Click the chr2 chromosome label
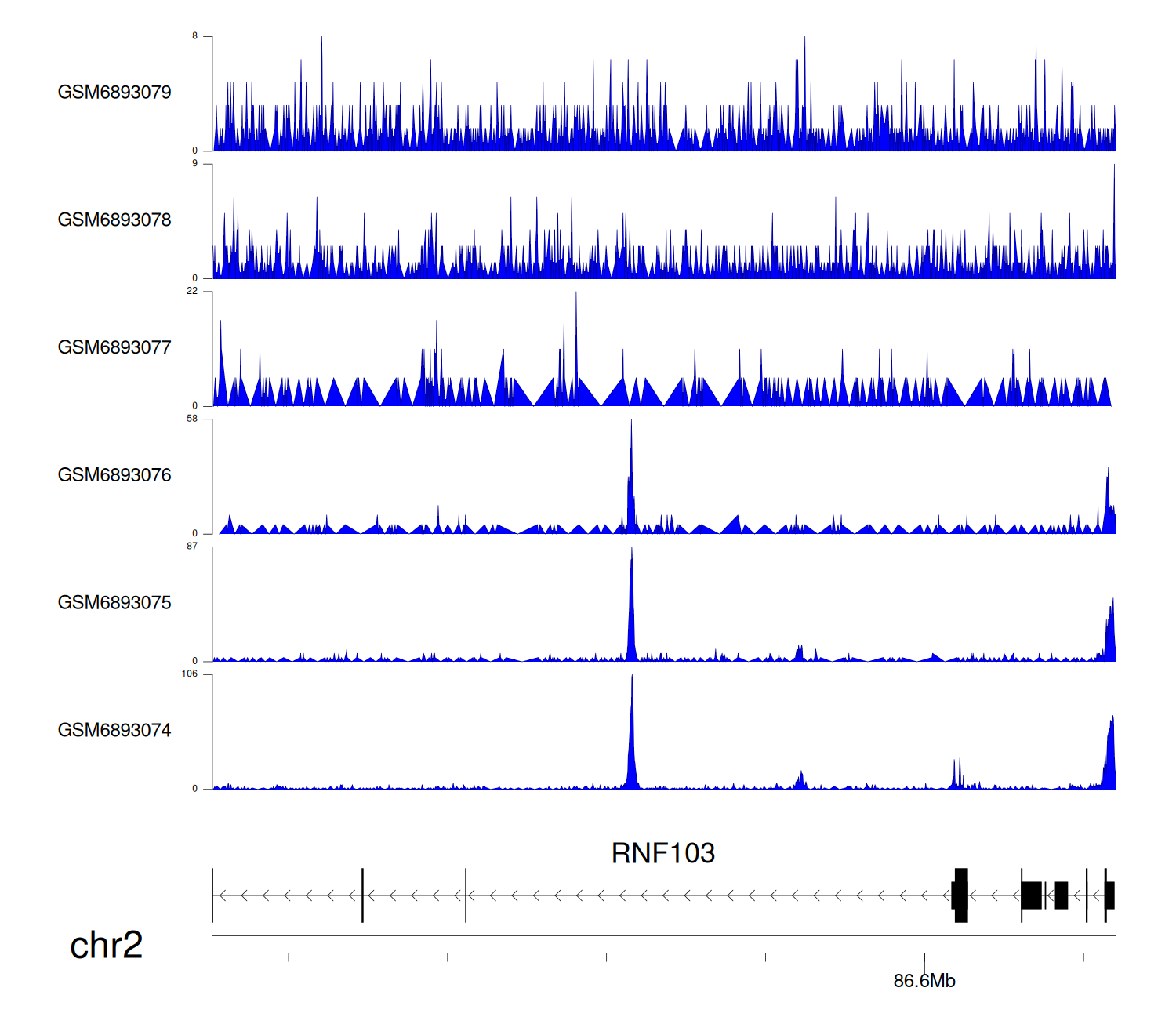The width and height of the screenshot is (1176, 1035). pos(106,945)
